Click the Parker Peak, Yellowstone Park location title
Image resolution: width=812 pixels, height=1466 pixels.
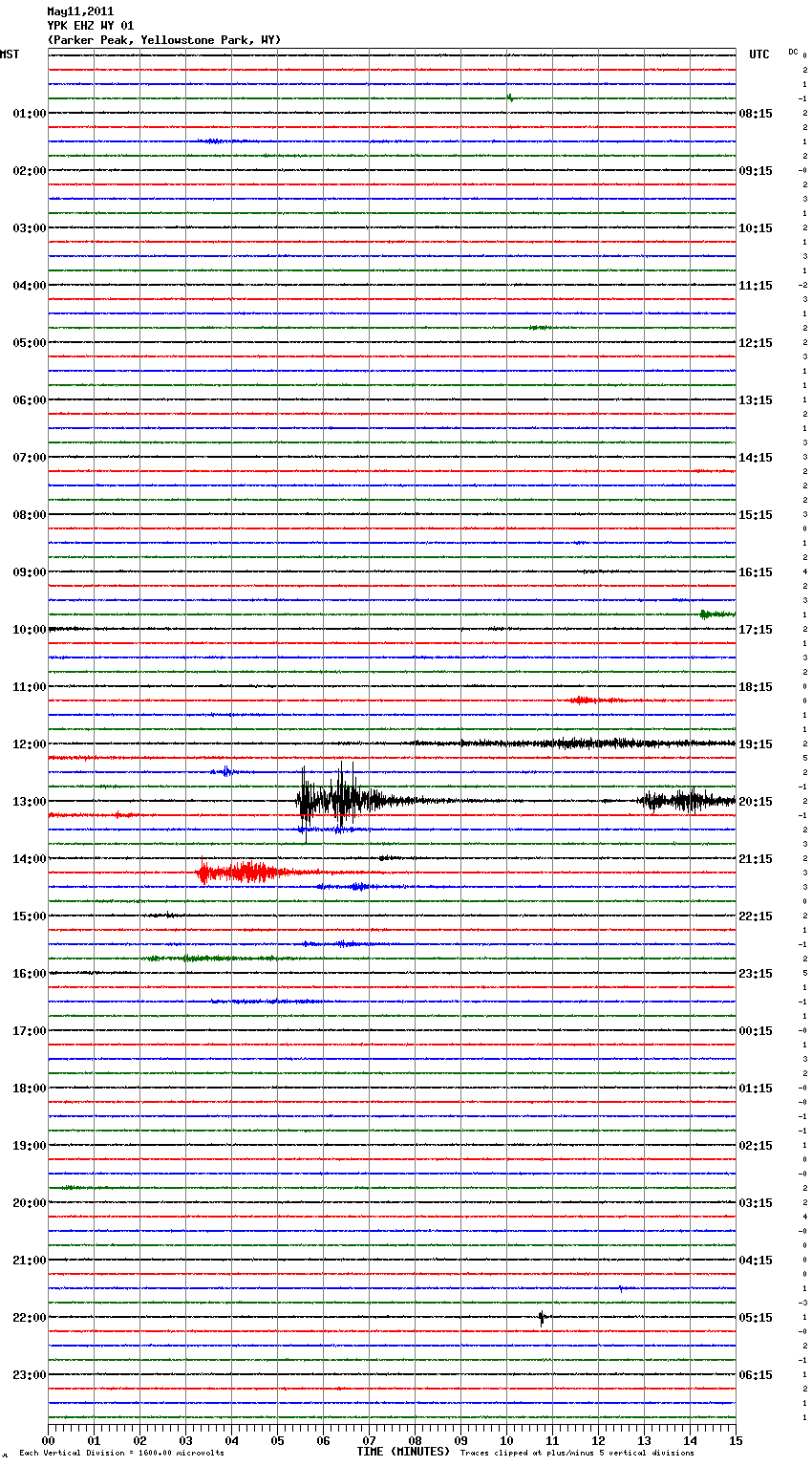pyautogui.click(x=164, y=40)
